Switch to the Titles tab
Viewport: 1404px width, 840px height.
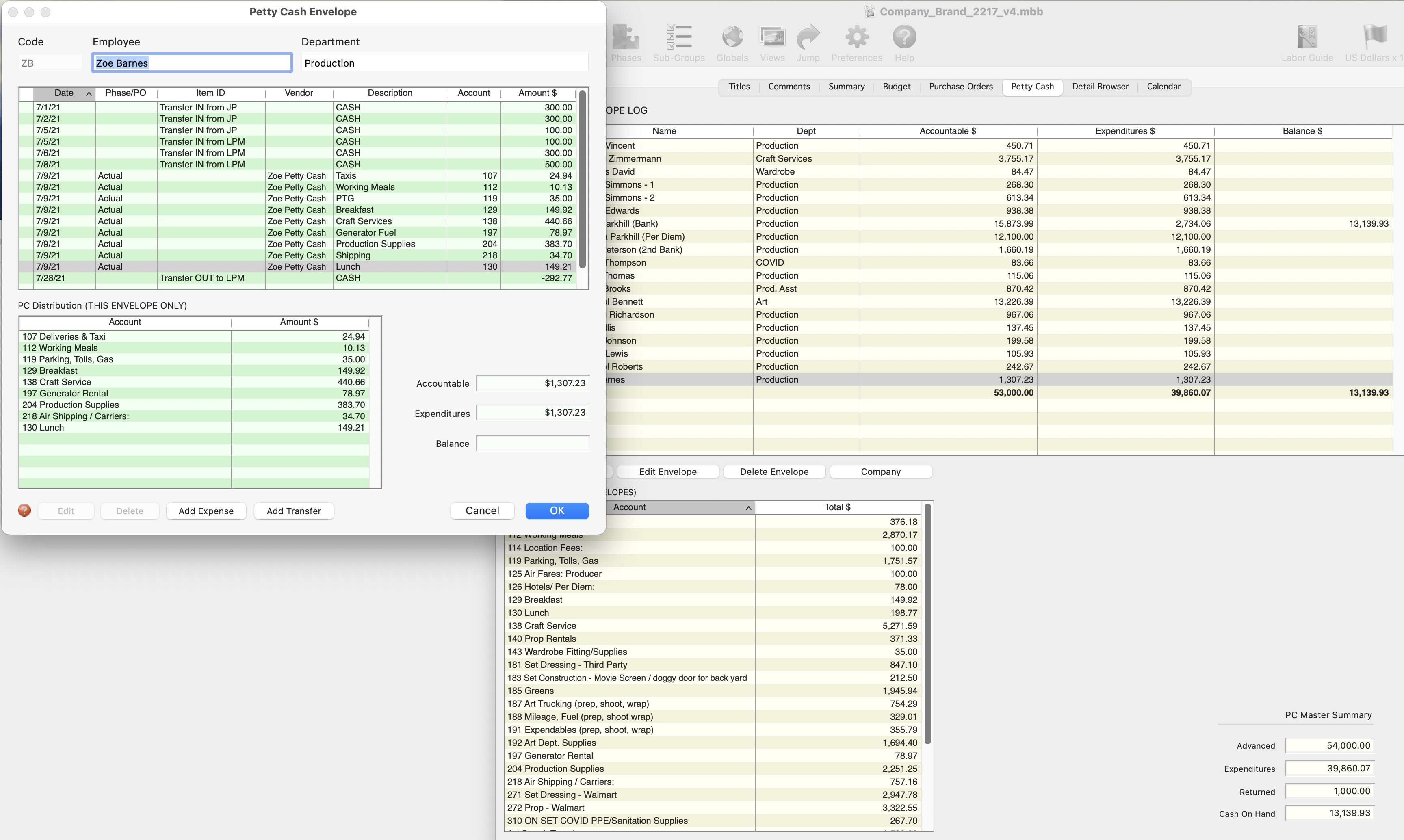pos(739,87)
